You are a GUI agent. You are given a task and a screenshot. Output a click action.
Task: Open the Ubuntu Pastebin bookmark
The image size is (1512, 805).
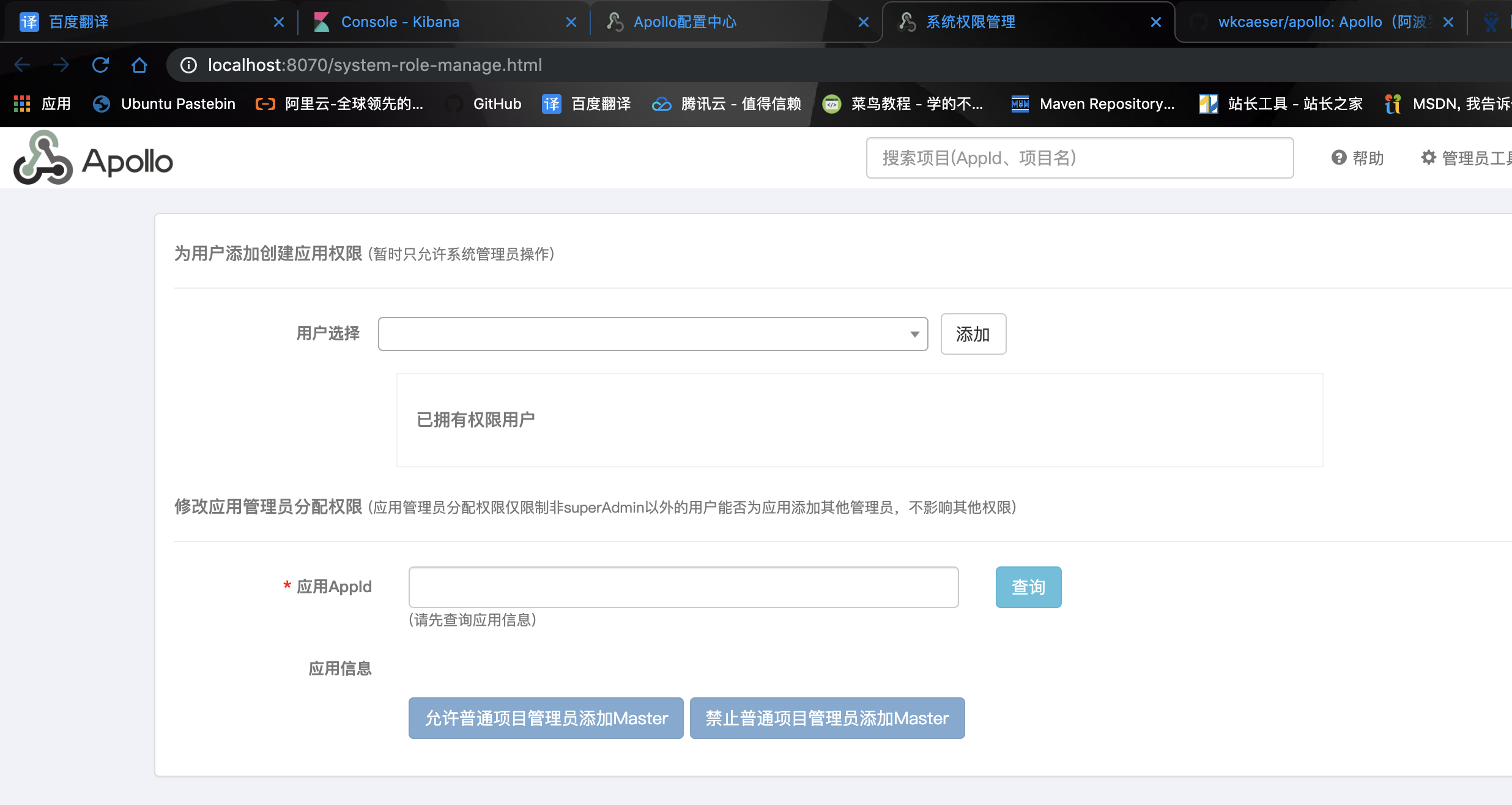pyautogui.click(x=163, y=104)
